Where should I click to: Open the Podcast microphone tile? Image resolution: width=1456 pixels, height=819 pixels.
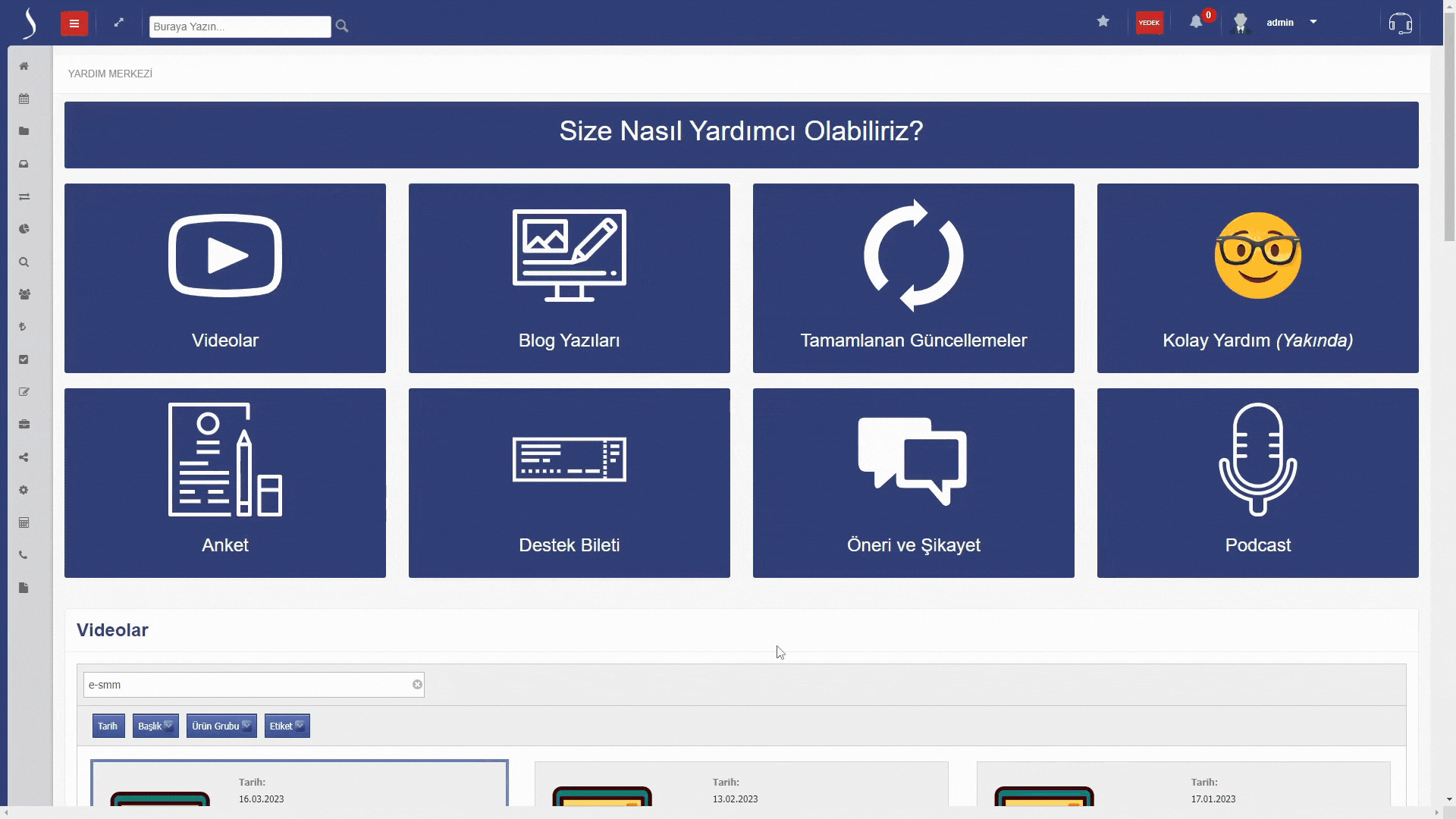pyautogui.click(x=1257, y=482)
